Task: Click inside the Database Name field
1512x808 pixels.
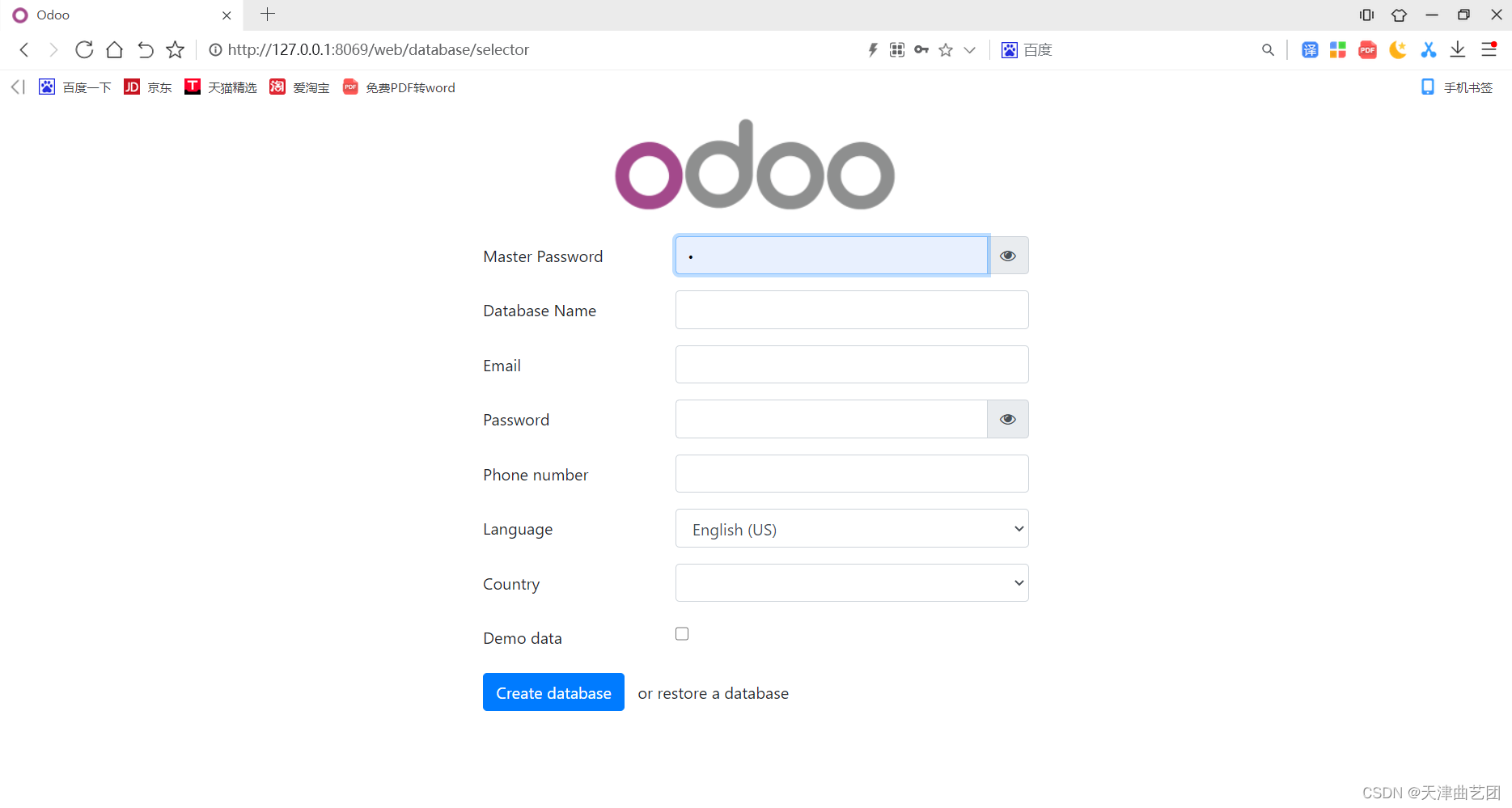Action: click(x=851, y=310)
